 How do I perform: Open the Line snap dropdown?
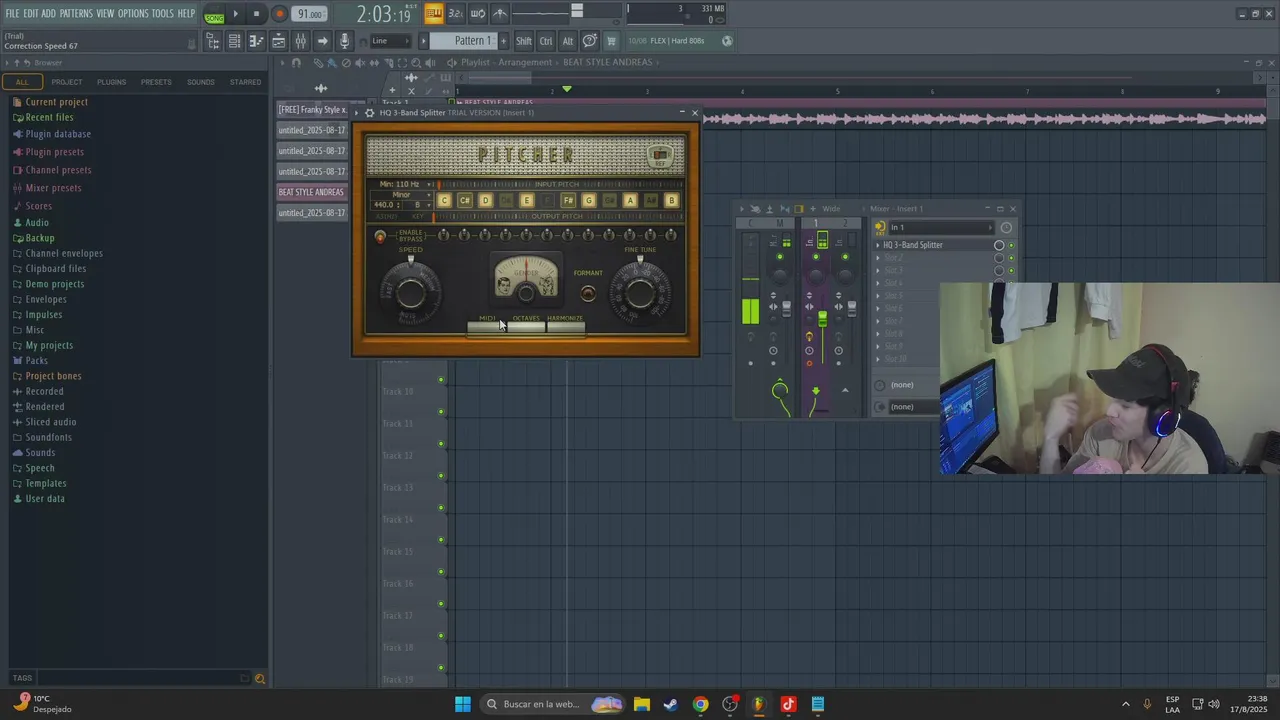click(391, 41)
